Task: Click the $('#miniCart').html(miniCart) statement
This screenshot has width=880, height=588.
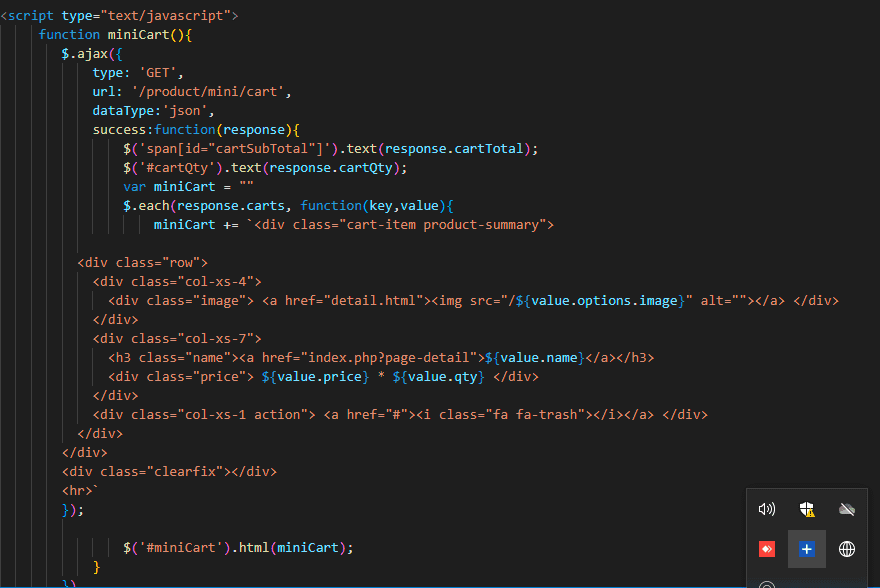Action: (x=238, y=547)
